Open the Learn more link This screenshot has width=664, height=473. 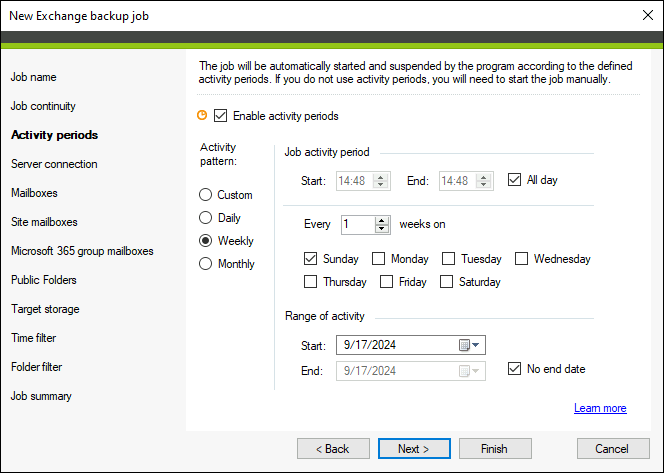coord(600,408)
